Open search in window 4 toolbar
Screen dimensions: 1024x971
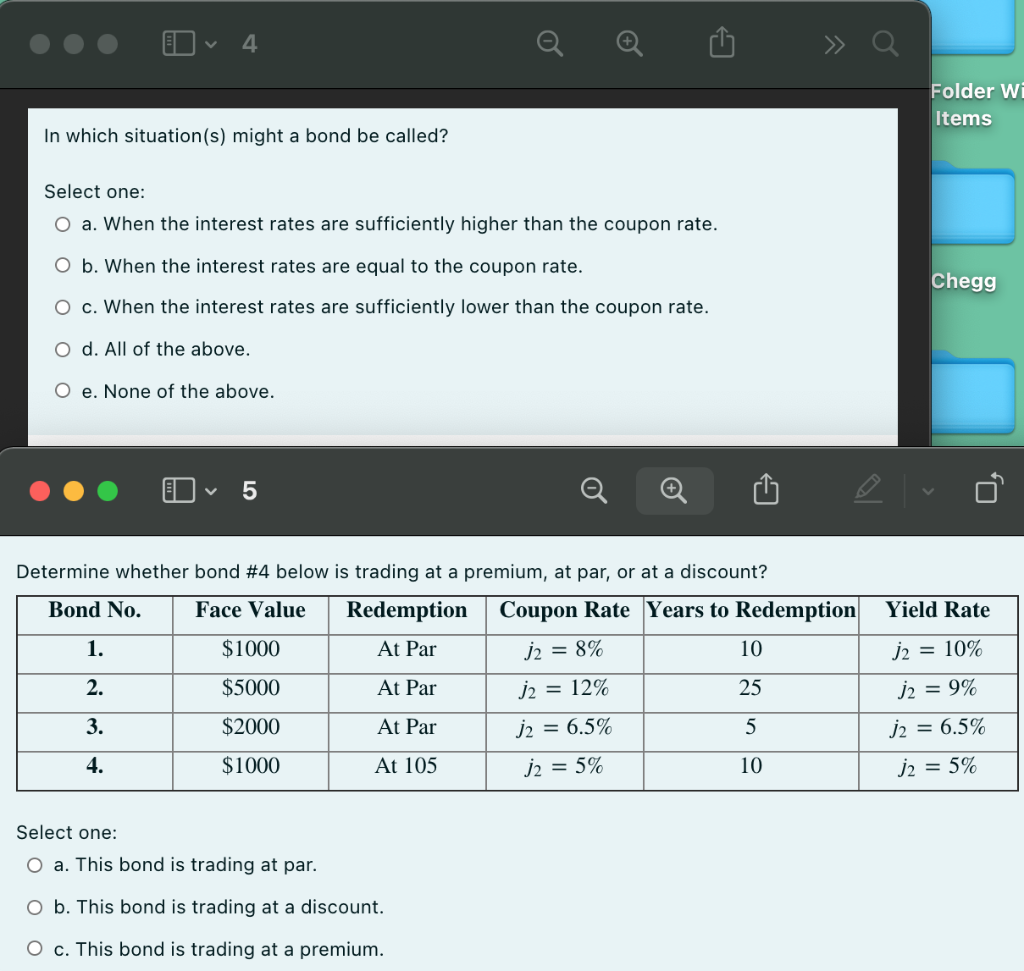[885, 44]
